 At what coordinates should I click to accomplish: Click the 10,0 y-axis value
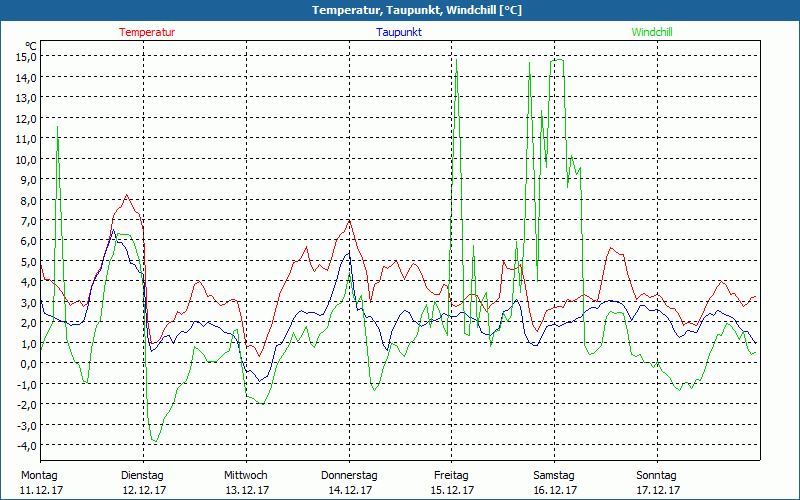[27, 159]
